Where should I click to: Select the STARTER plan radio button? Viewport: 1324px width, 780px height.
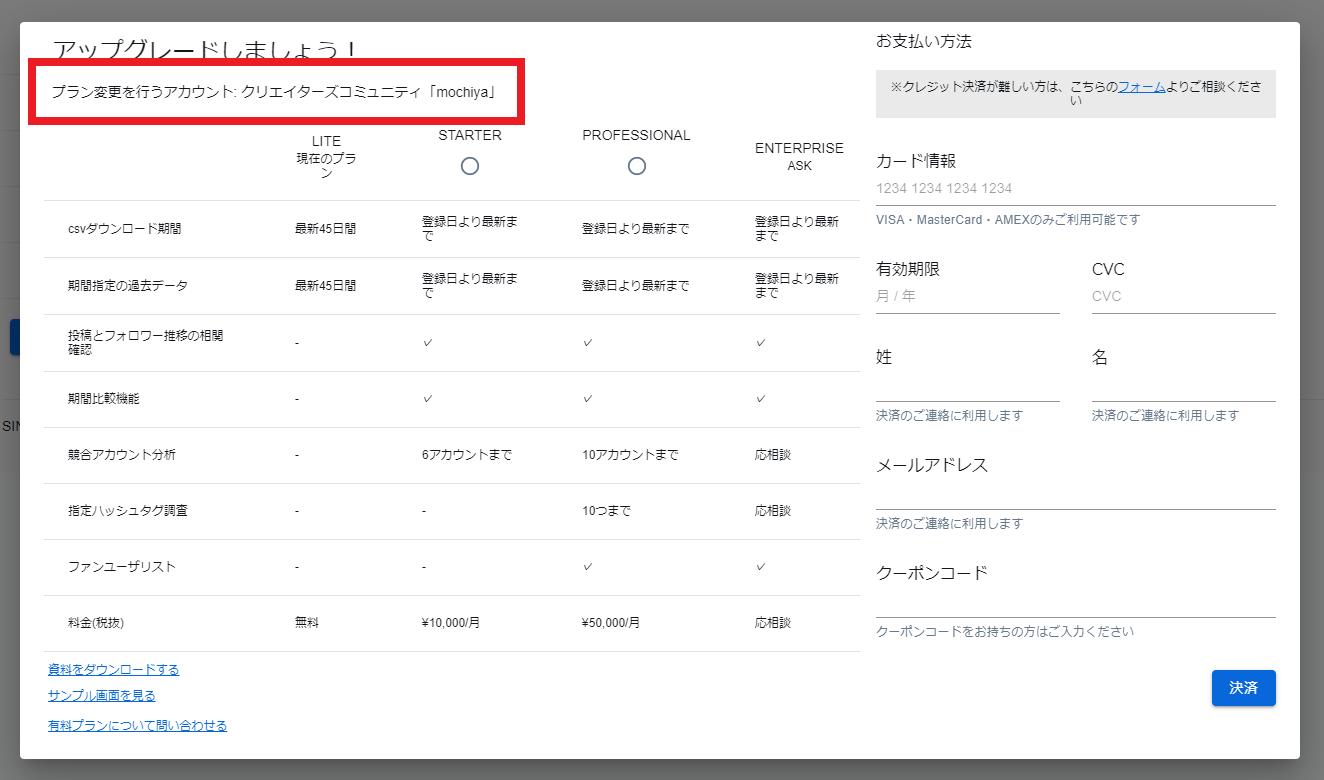click(x=470, y=166)
